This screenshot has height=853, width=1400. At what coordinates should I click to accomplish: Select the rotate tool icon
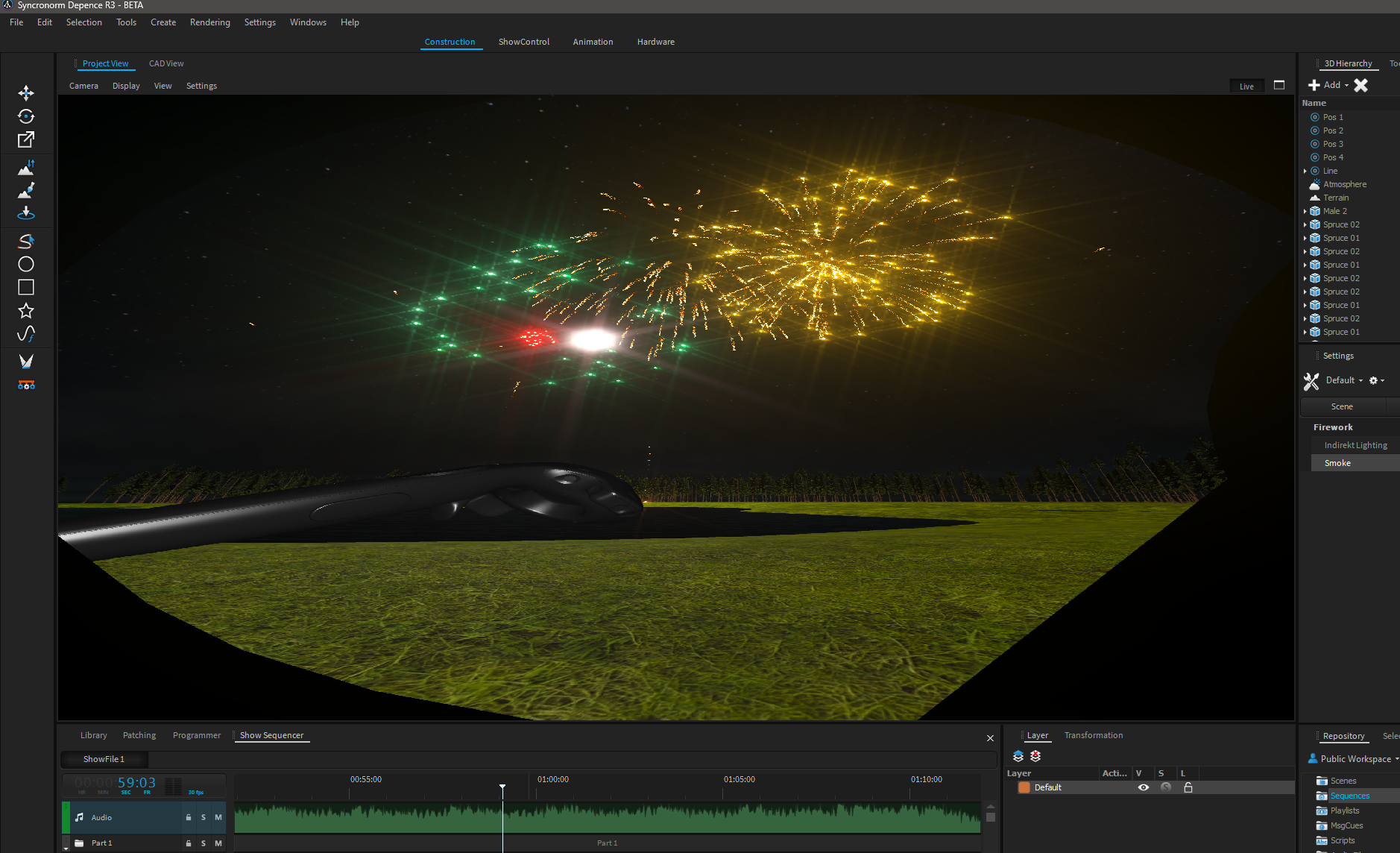coord(26,116)
